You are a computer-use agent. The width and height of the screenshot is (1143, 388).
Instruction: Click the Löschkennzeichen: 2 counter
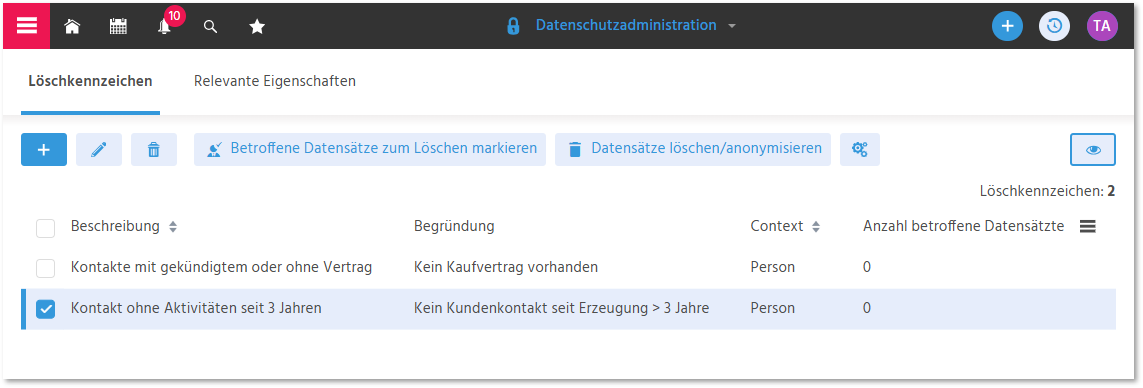(1048, 192)
